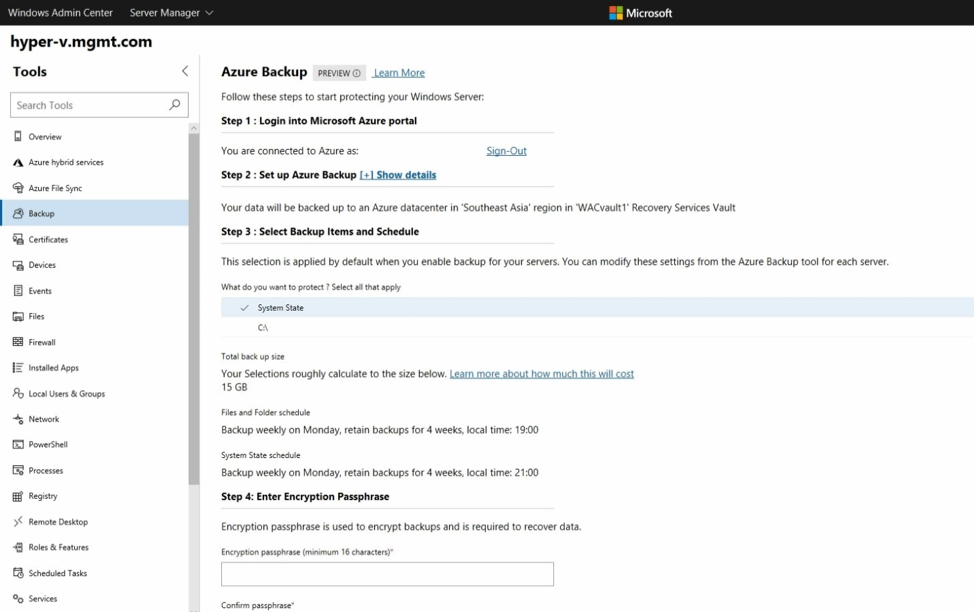This screenshot has width=974, height=612.
Task: Click the Scheduled Tasks icon
Action: 18,573
